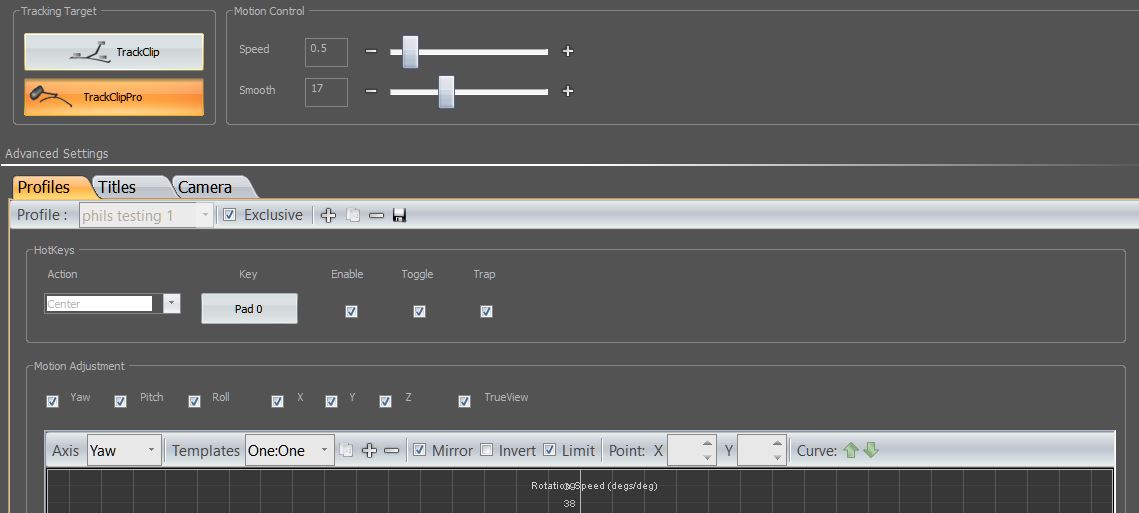This screenshot has height=513, width=1139.
Task: Open the Axis Yaw dropdown
Action: pos(124,451)
